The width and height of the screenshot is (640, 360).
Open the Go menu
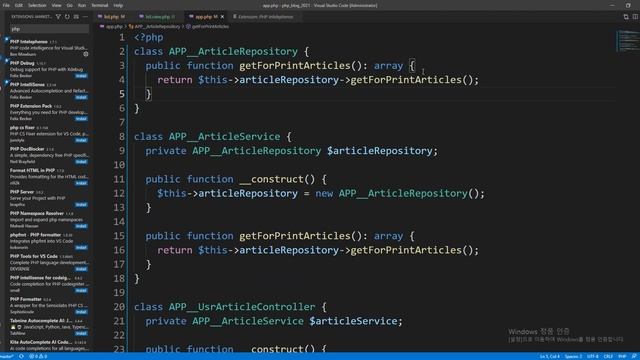coord(69,5)
